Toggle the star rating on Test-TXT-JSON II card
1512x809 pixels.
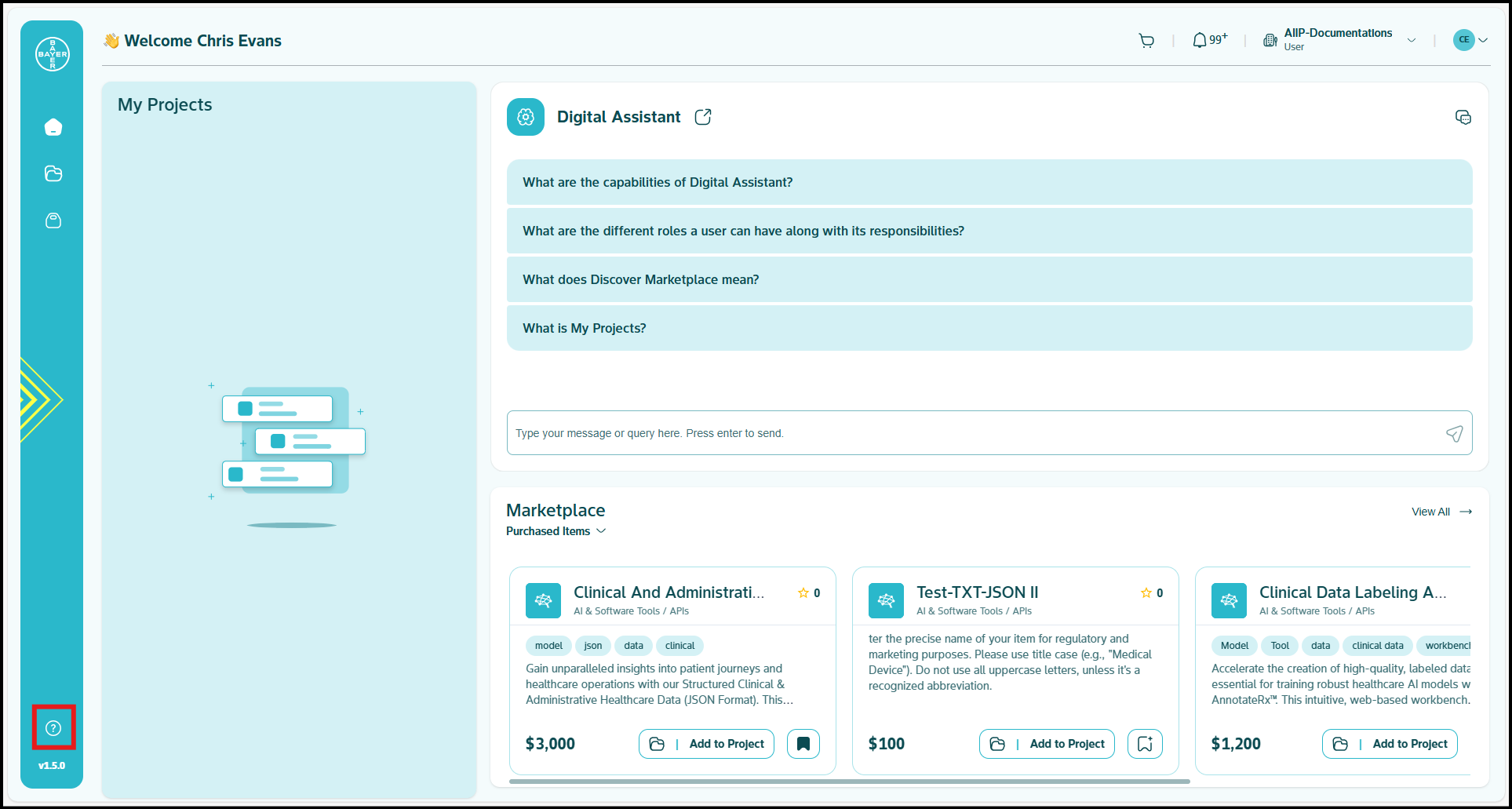pyautogui.click(x=1145, y=593)
